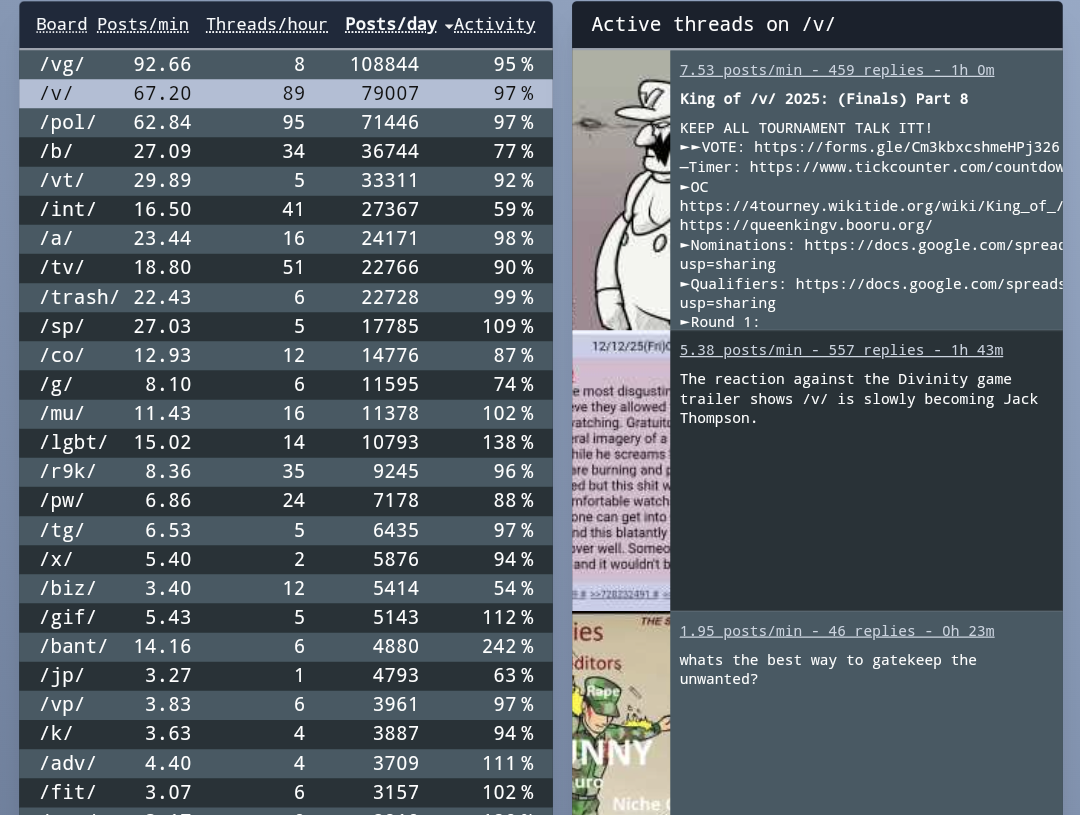Click the 'Active threads on /v/' panel heading

[x=713, y=25]
